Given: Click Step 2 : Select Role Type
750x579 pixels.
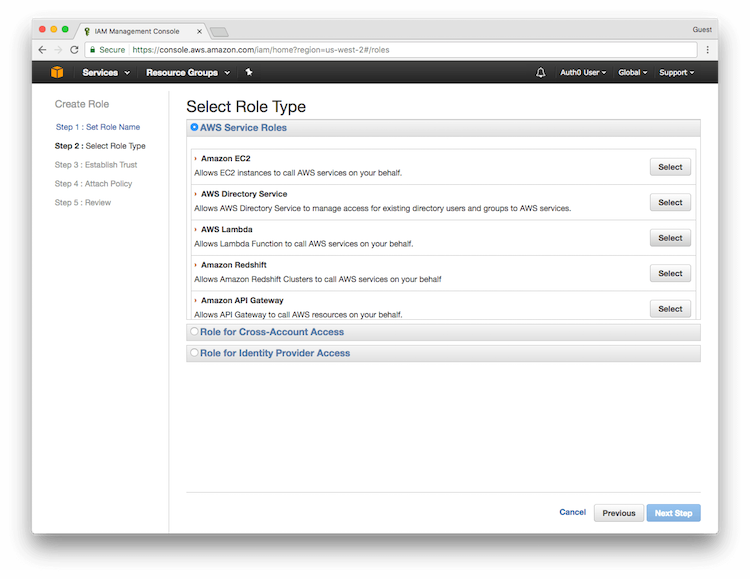Looking at the screenshot, I should pyautogui.click(x=100, y=146).
